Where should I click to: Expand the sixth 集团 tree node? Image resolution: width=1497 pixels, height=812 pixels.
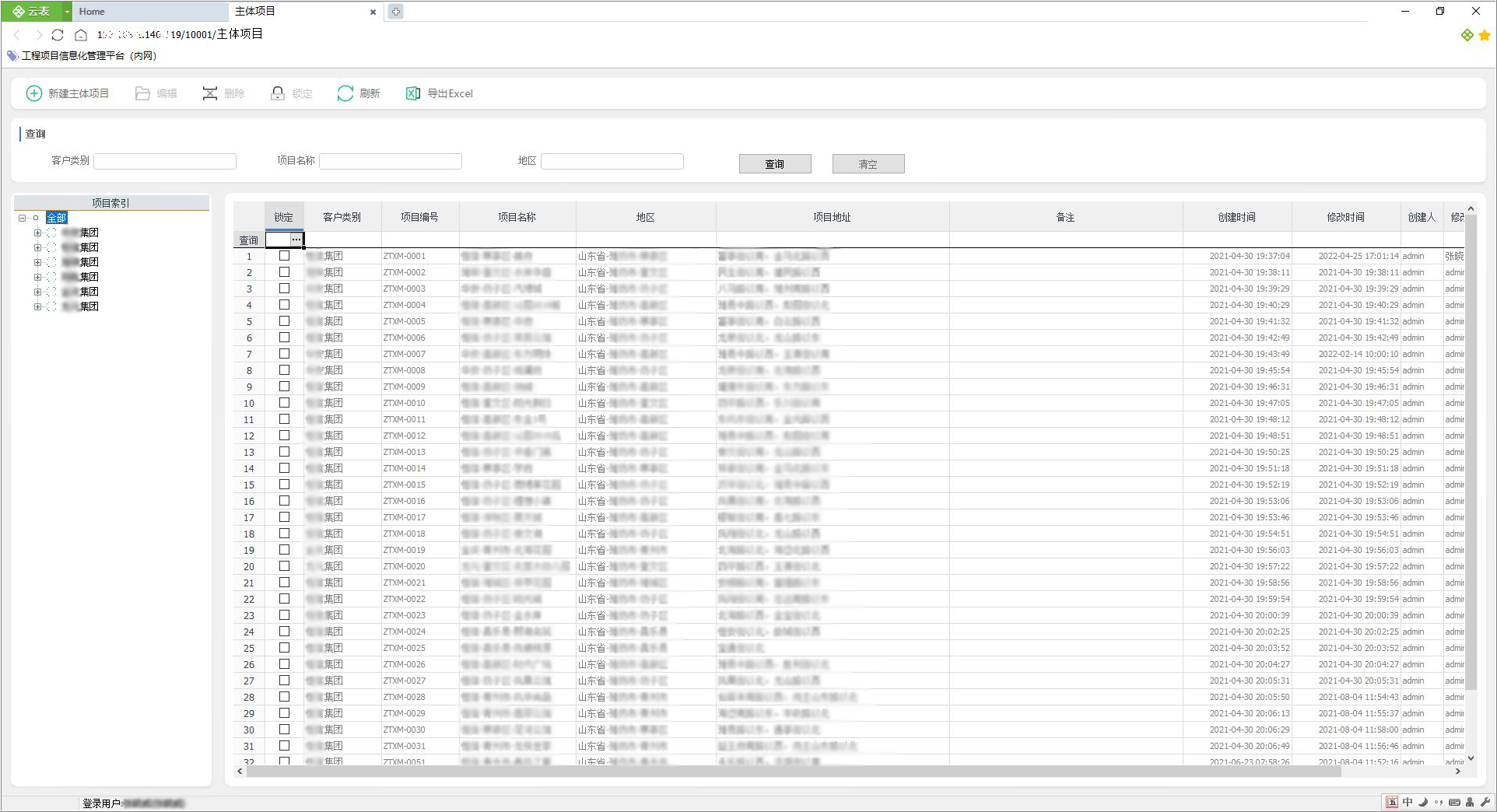[x=37, y=306]
